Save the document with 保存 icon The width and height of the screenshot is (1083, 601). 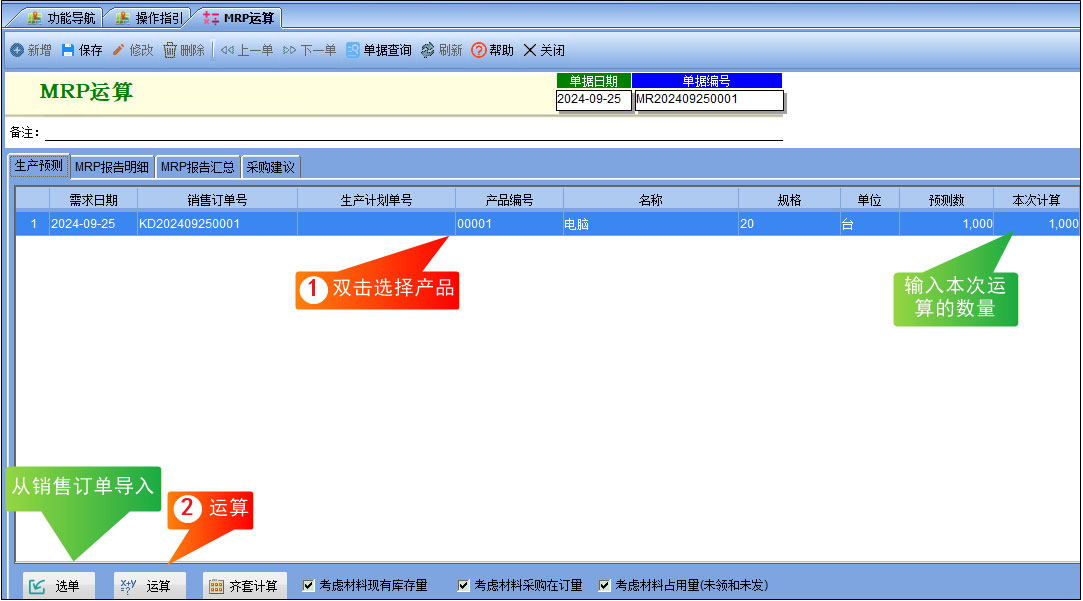click(x=68, y=50)
